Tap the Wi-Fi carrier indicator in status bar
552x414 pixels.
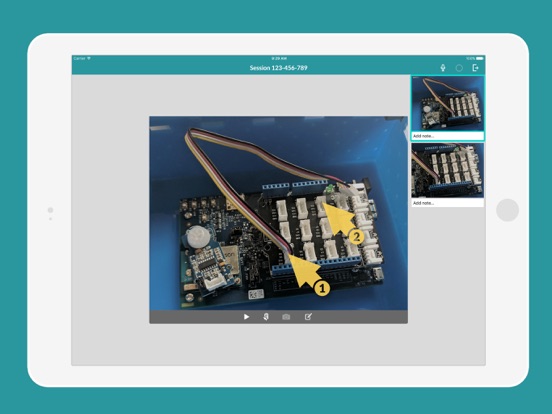click(82, 58)
